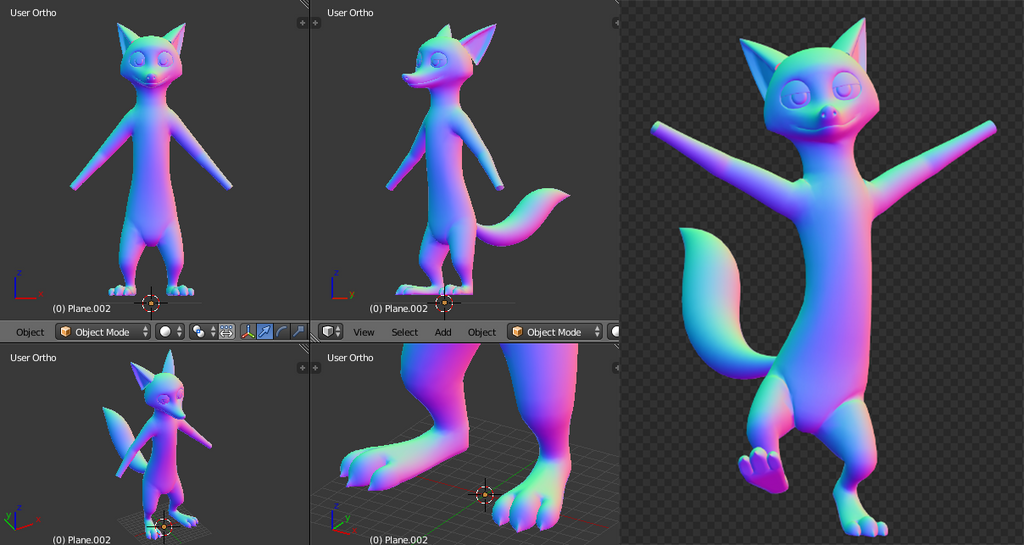The width and height of the screenshot is (1024, 545).
Task: Click the YZ axis indicator in the side view
Action: (344, 285)
